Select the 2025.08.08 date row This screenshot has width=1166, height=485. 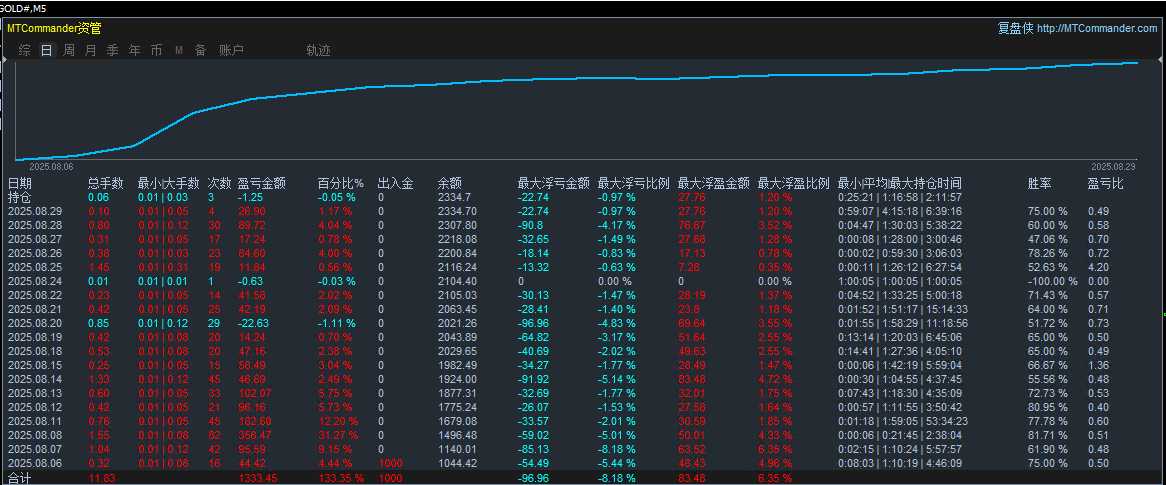(34, 435)
